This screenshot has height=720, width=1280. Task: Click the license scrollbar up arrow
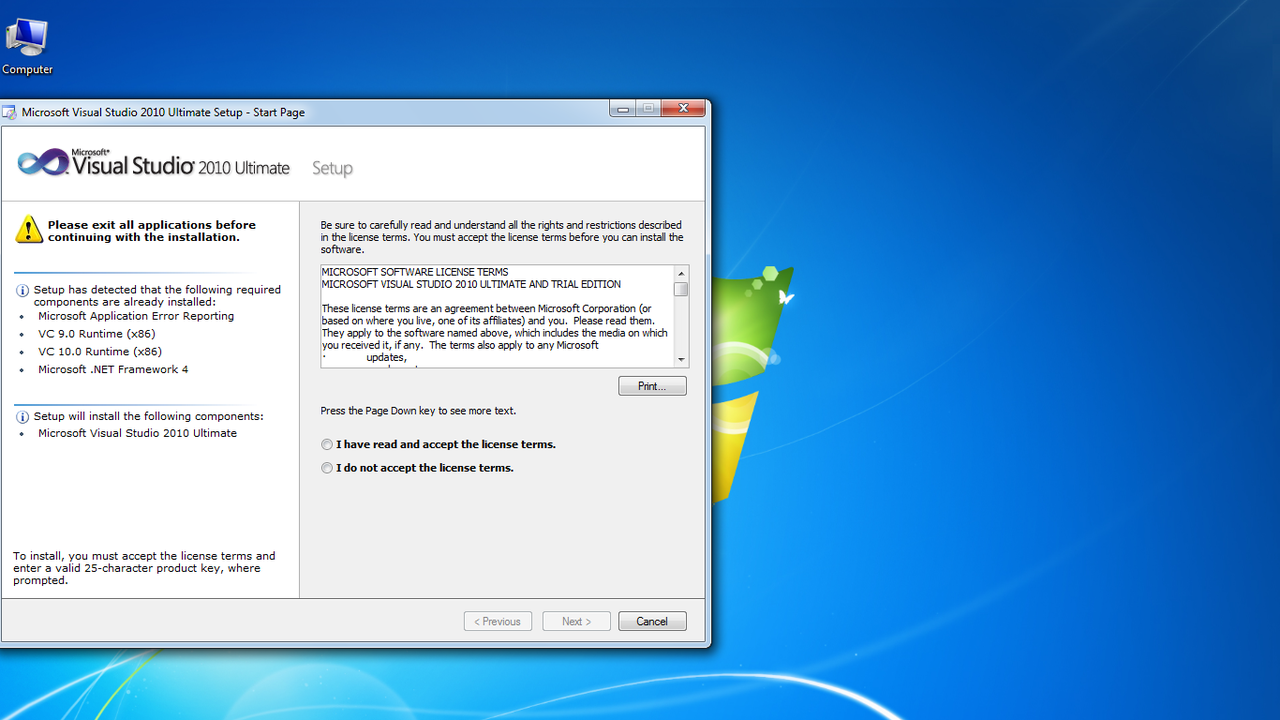pos(681,273)
